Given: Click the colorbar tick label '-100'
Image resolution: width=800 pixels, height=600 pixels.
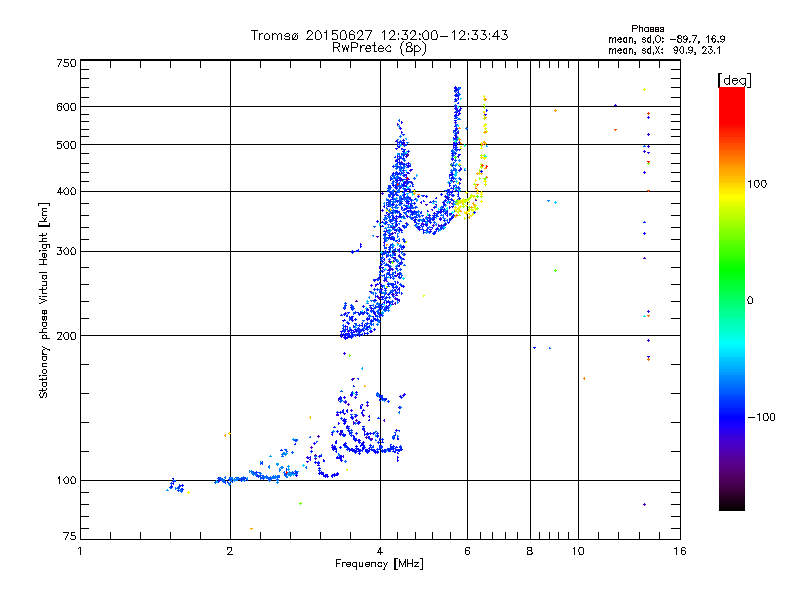Looking at the screenshot, I should (x=761, y=417).
